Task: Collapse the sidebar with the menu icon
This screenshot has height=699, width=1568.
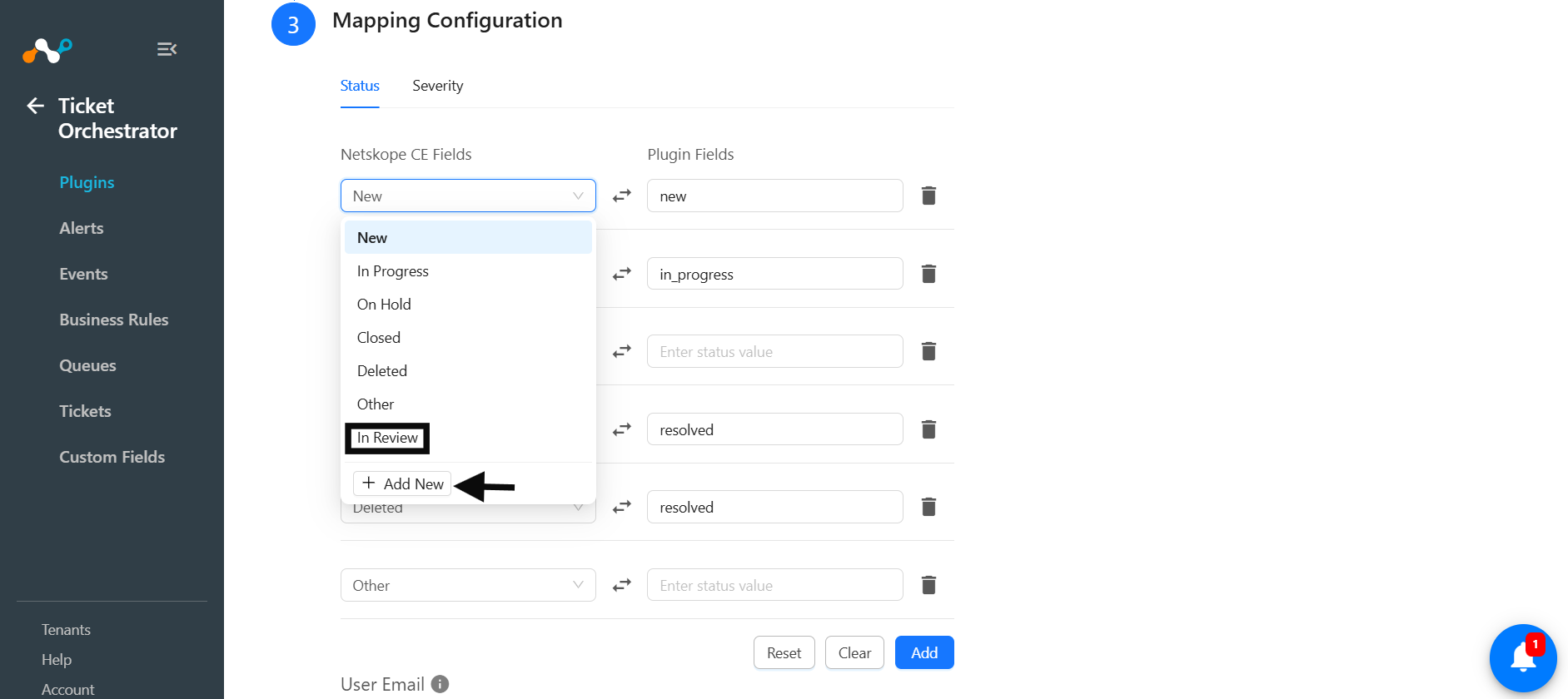Action: (x=167, y=49)
